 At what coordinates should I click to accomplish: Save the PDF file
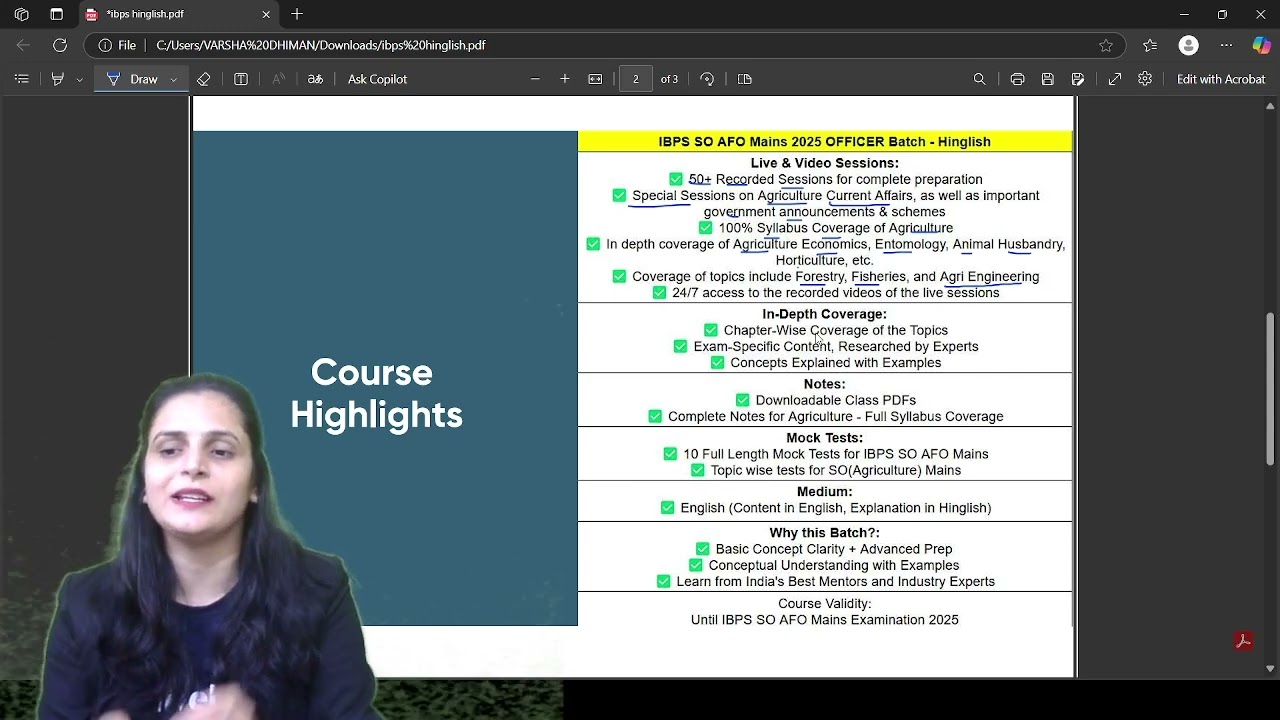[x=1047, y=79]
